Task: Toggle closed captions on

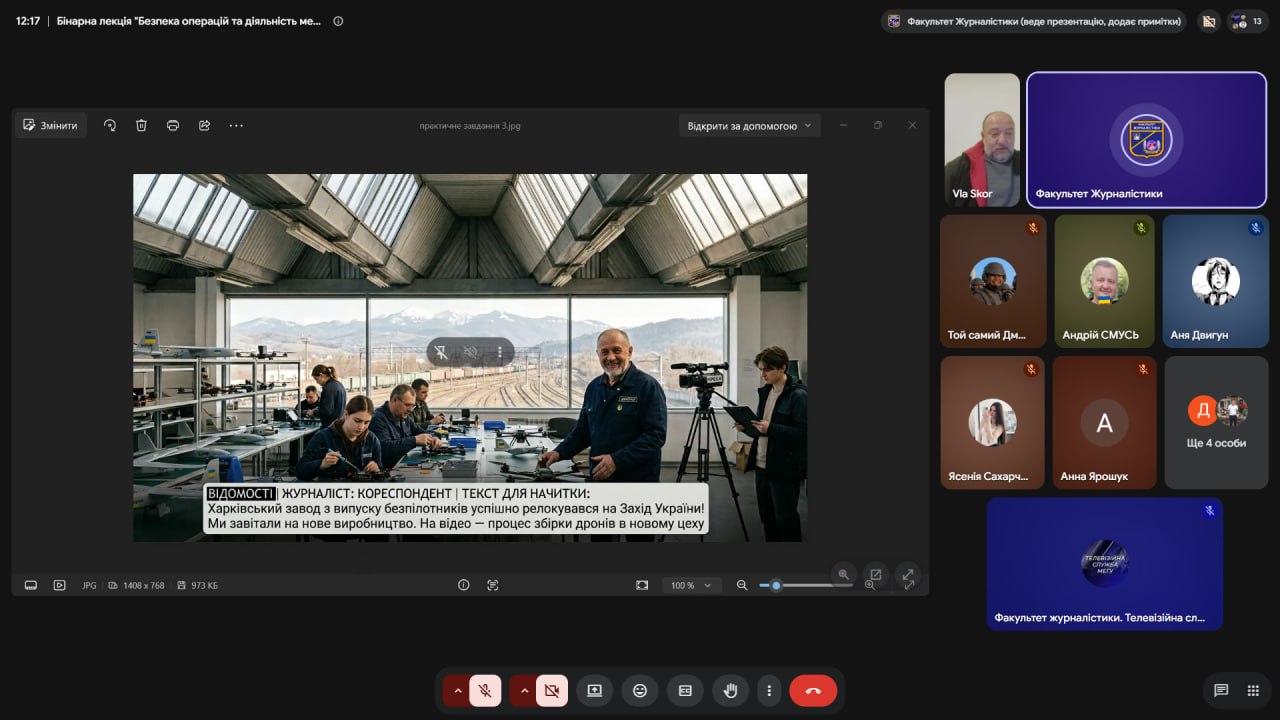Action: pyautogui.click(x=686, y=690)
